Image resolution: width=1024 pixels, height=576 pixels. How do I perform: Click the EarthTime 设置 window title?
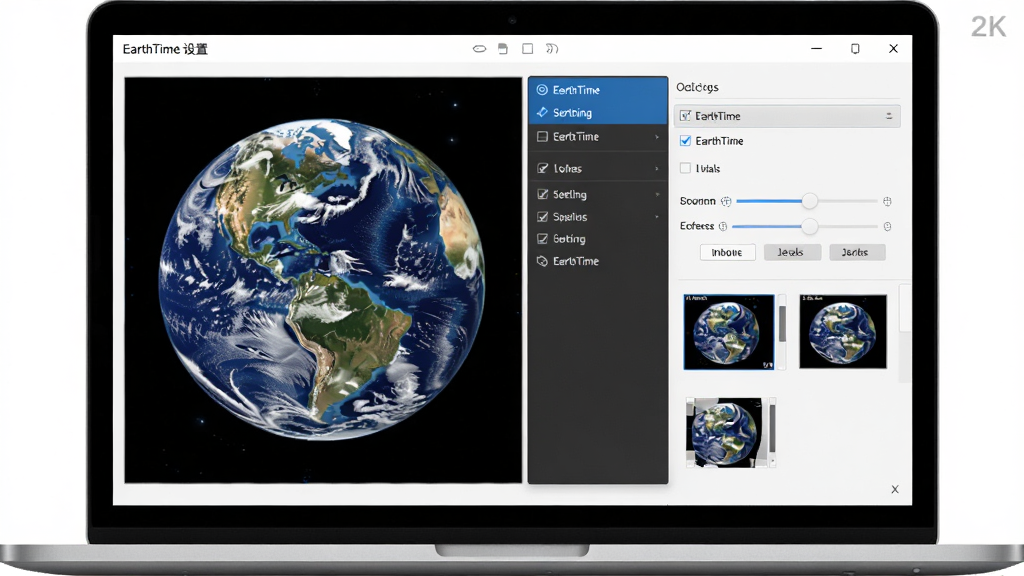[165, 49]
